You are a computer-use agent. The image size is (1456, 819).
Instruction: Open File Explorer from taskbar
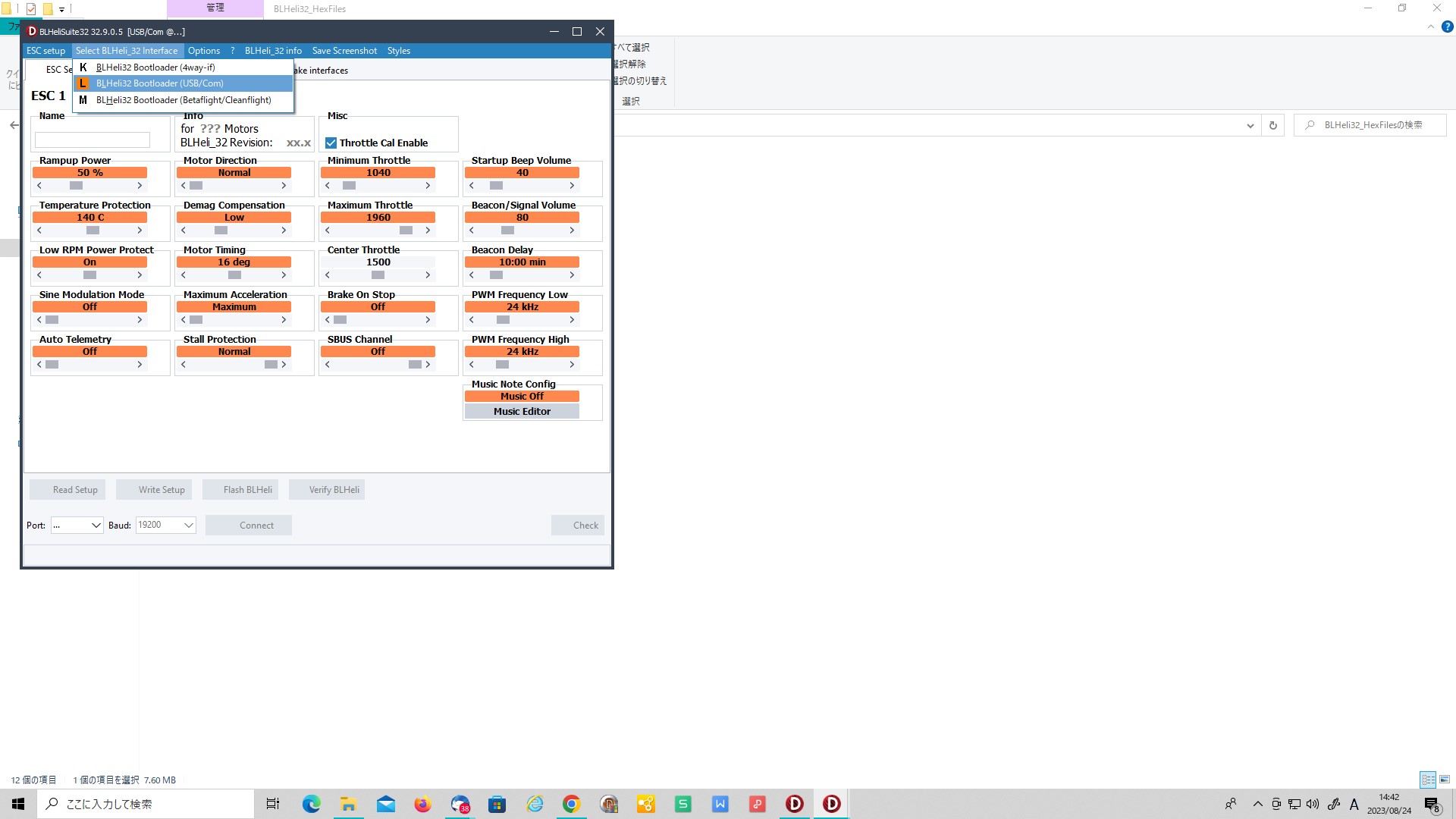(348, 804)
